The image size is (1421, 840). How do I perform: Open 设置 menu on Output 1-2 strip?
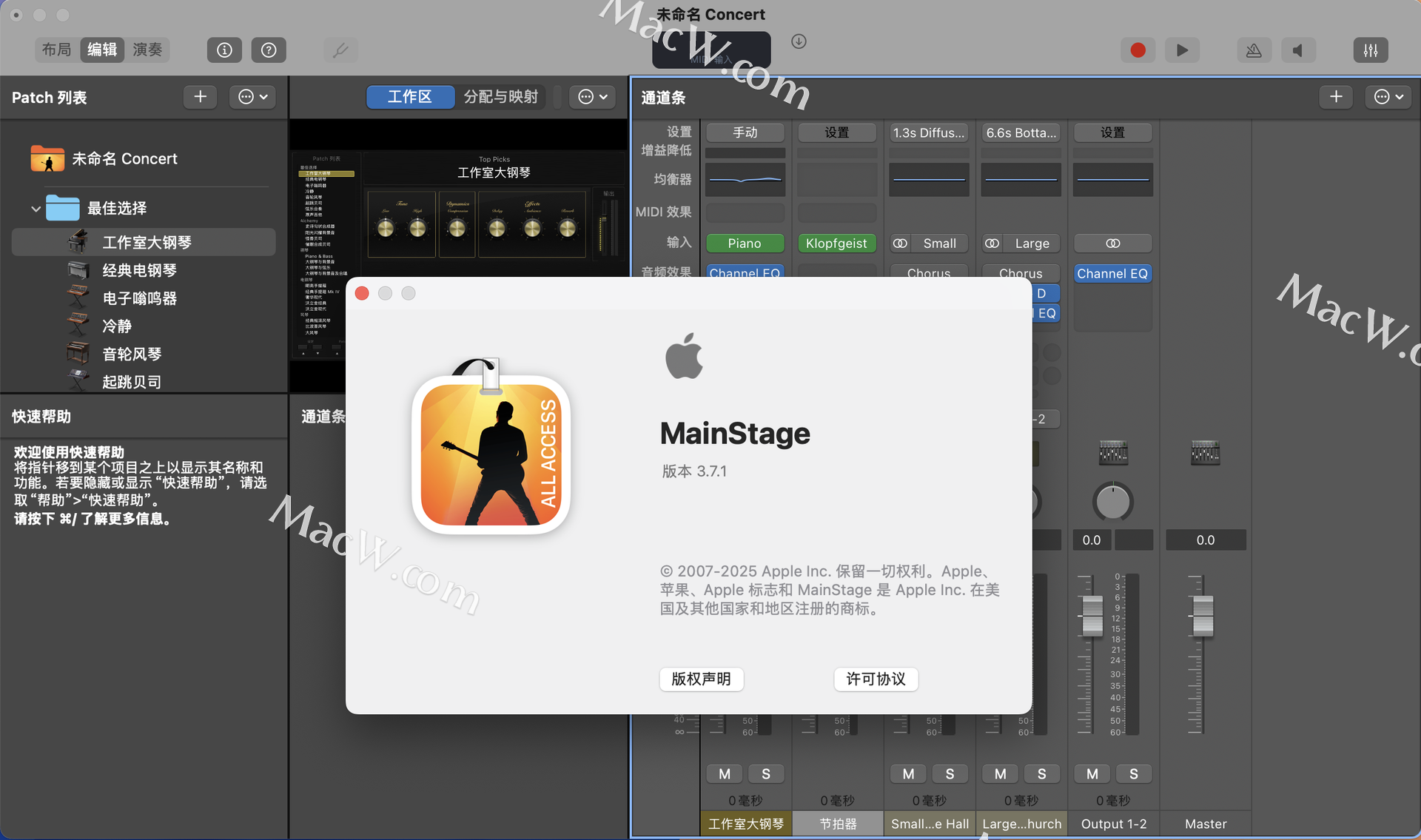[1112, 132]
